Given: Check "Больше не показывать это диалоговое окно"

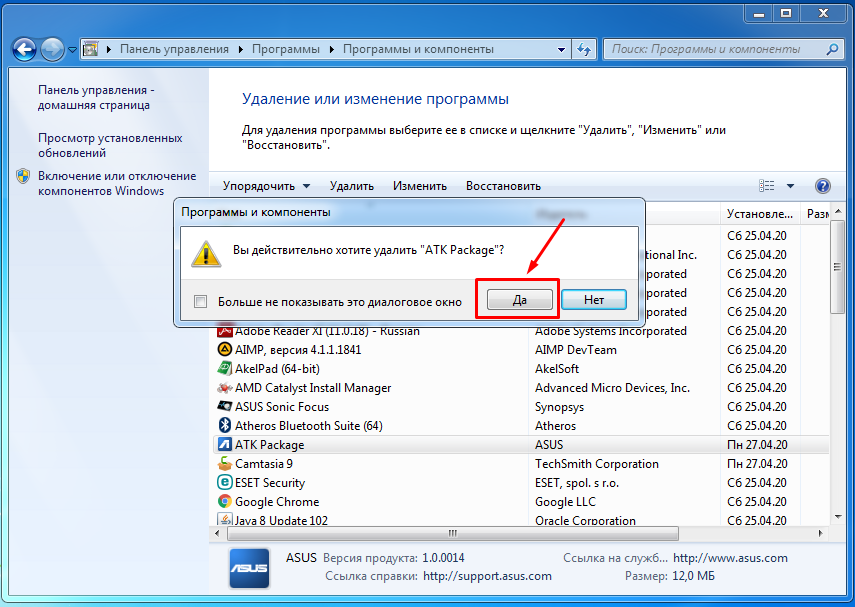Looking at the screenshot, I should coord(201,302).
